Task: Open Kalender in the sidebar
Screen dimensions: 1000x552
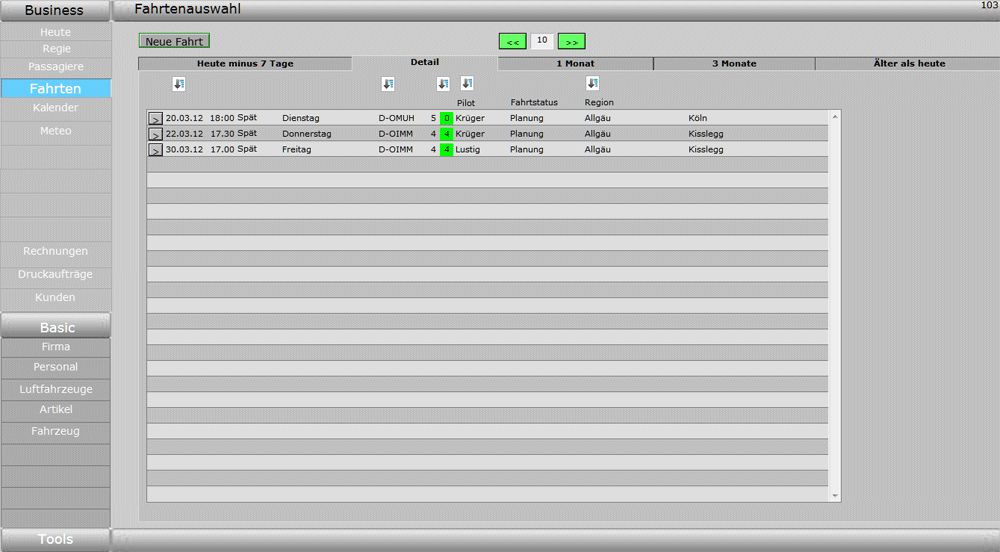Action: pos(55,108)
